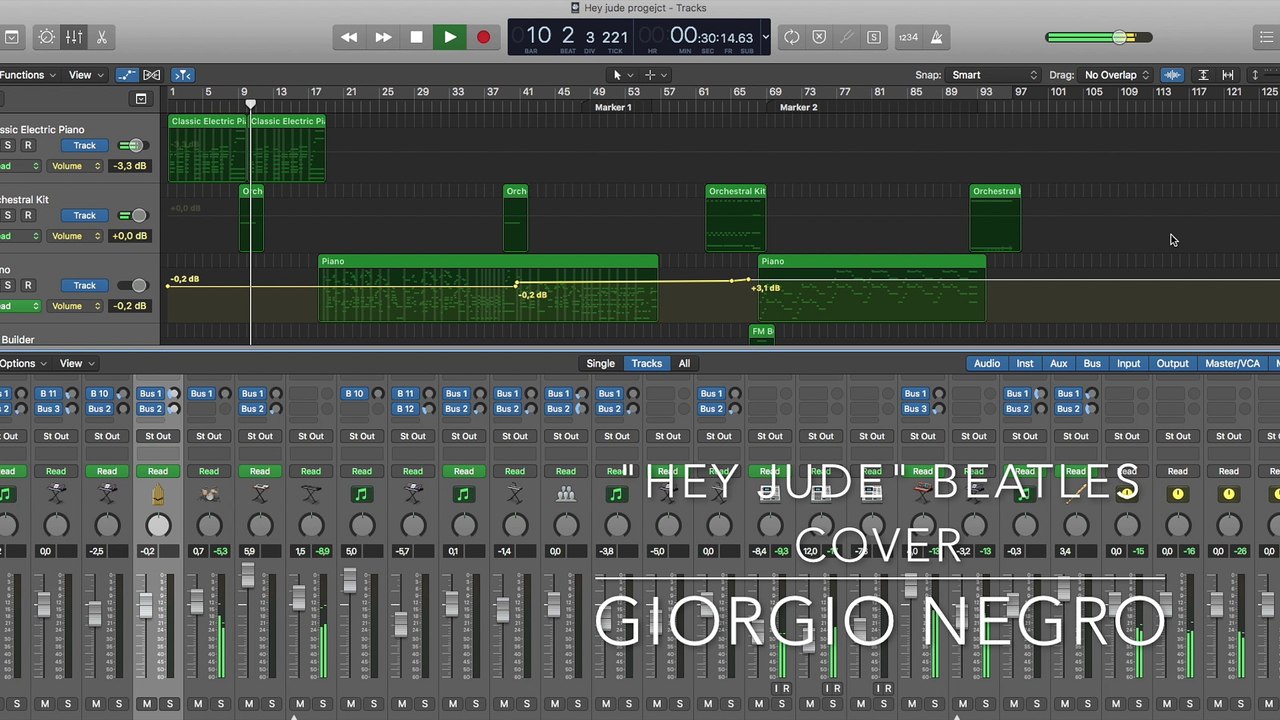Toggle the Master/VCA filter button
Screen dimensions: 1280x720
[x=1233, y=364]
